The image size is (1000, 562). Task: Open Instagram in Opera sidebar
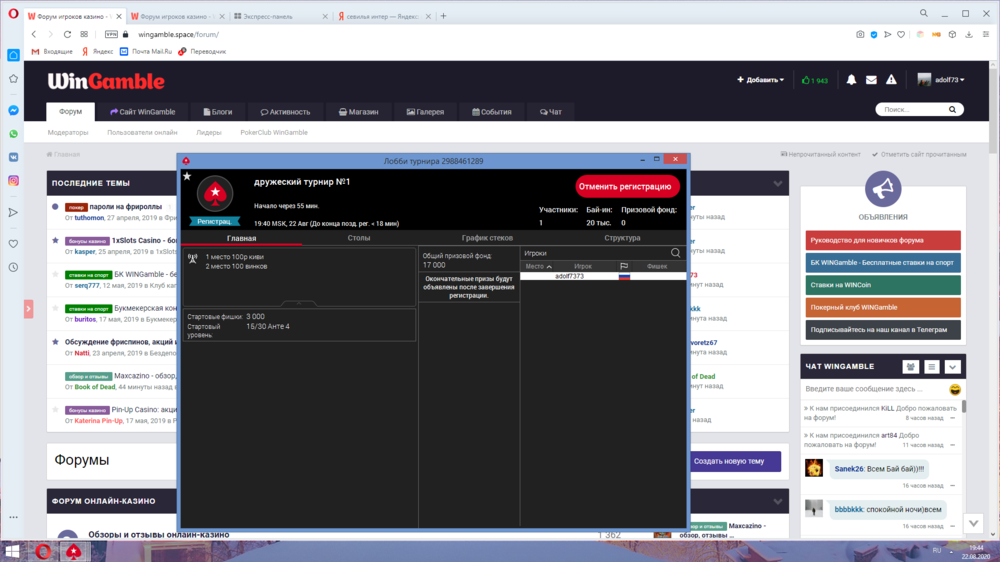click(14, 180)
